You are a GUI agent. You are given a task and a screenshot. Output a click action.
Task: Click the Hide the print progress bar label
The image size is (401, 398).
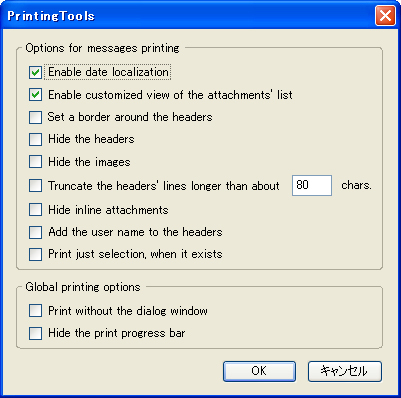117,333
